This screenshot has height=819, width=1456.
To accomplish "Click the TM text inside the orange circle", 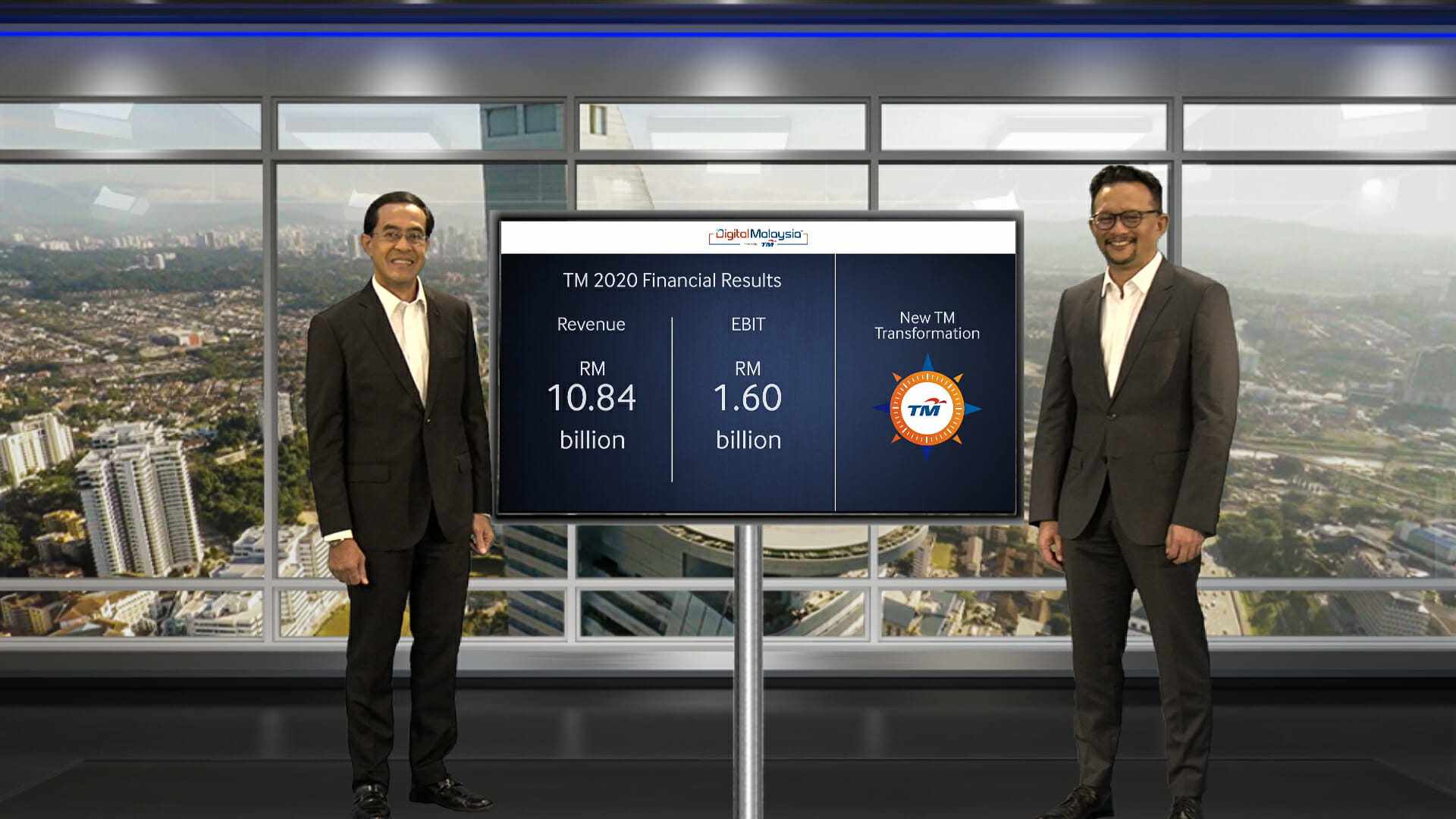I will (924, 410).
